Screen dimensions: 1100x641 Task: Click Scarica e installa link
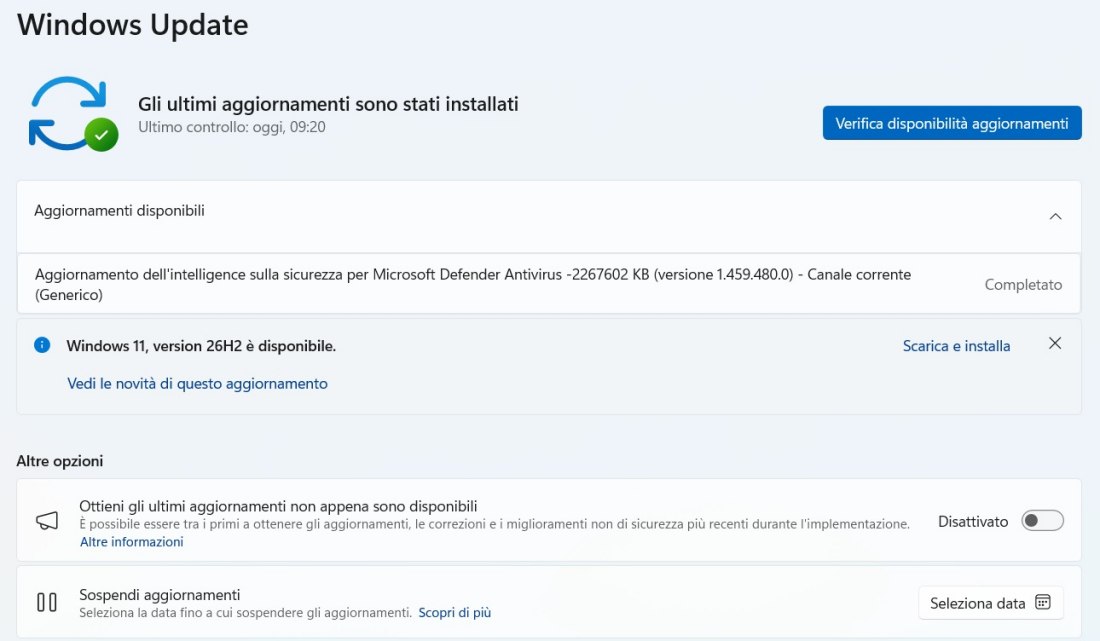tap(956, 346)
